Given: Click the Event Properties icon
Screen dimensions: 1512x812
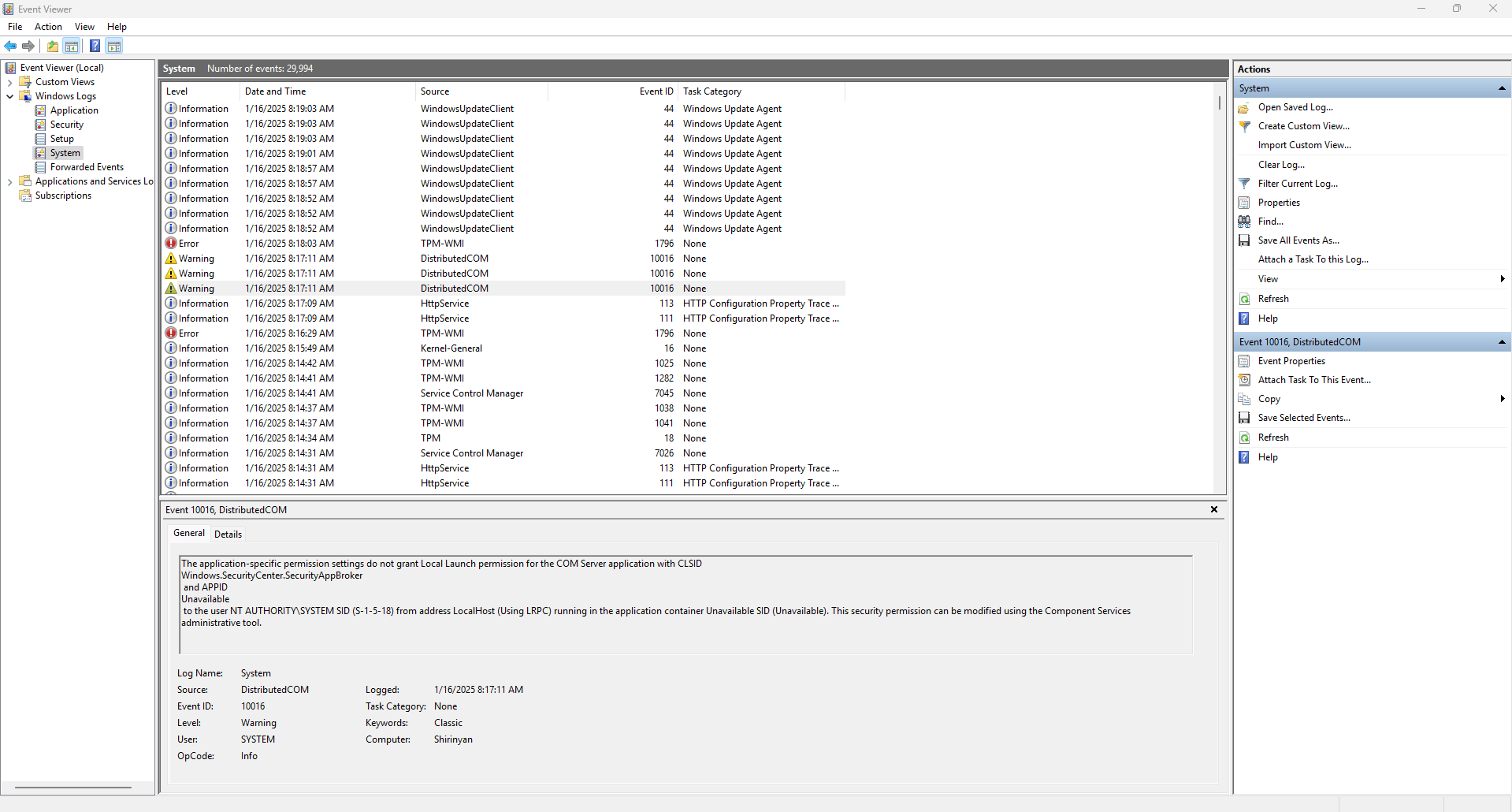Looking at the screenshot, I should (x=1244, y=362).
